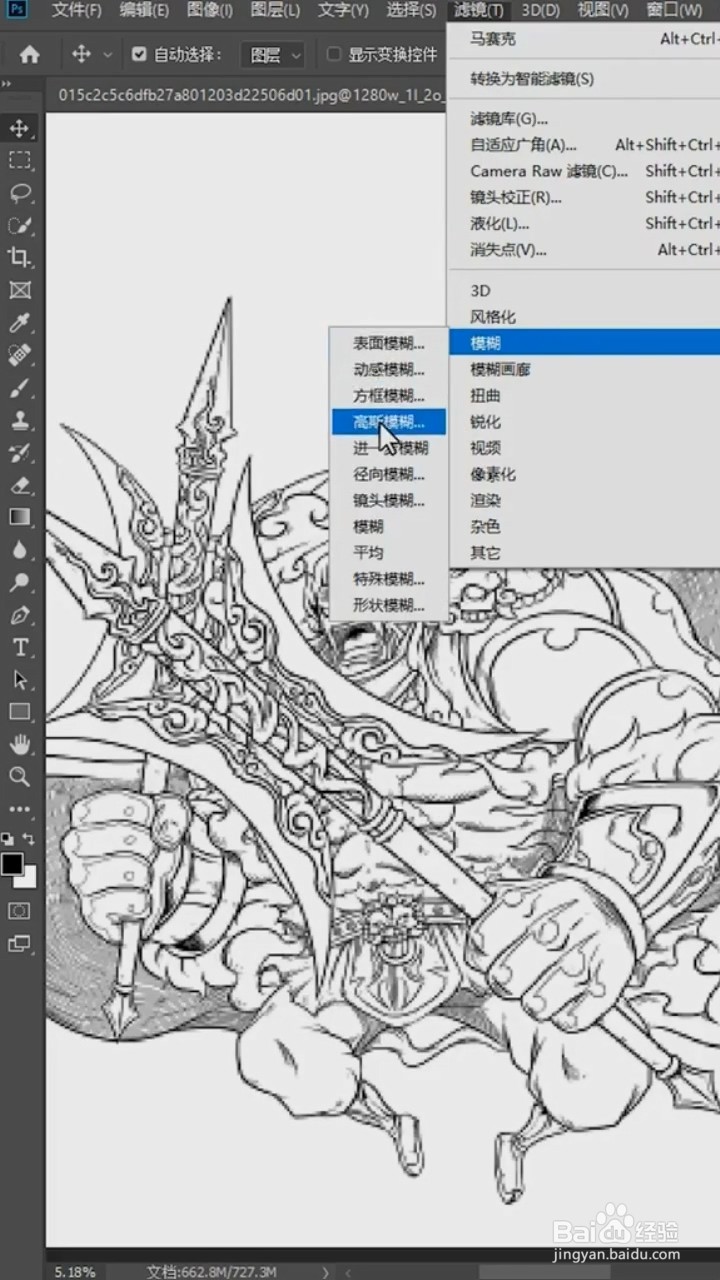Choose 动感模糊... from submenu
This screenshot has width=720, height=1280.
point(389,369)
